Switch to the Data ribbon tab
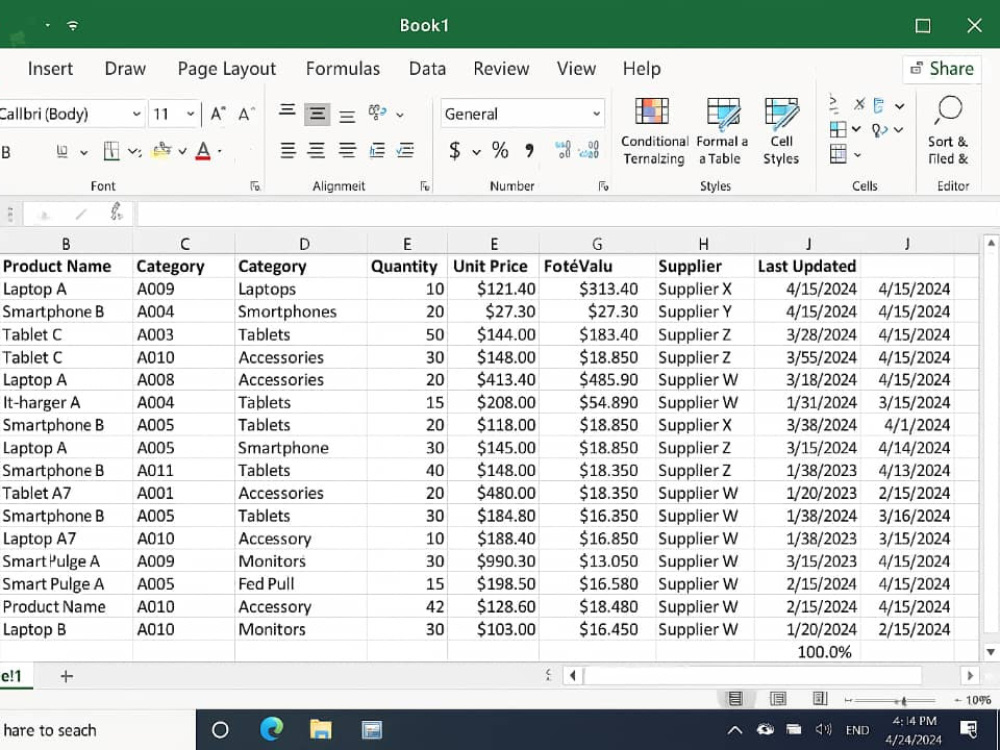The height and width of the screenshot is (750, 1000). pos(427,68)
